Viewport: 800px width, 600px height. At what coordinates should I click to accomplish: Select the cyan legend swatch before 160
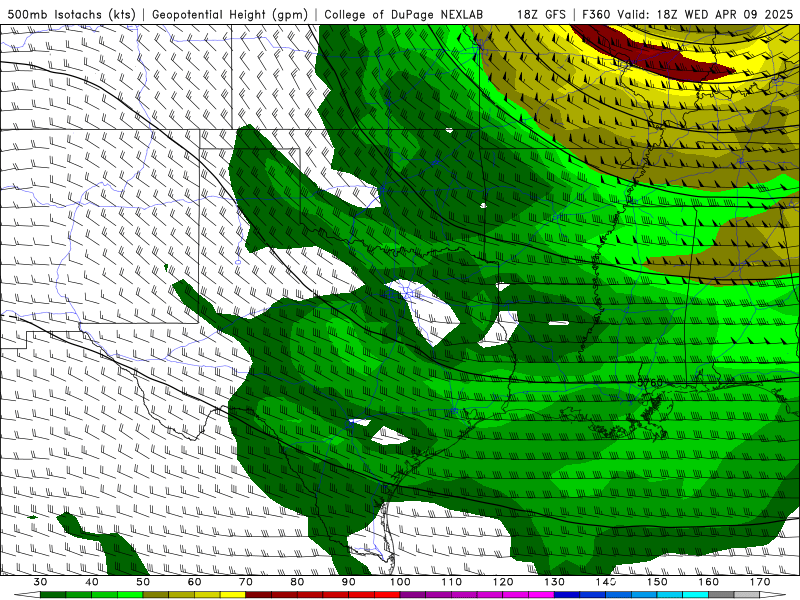tap(695, 595)
